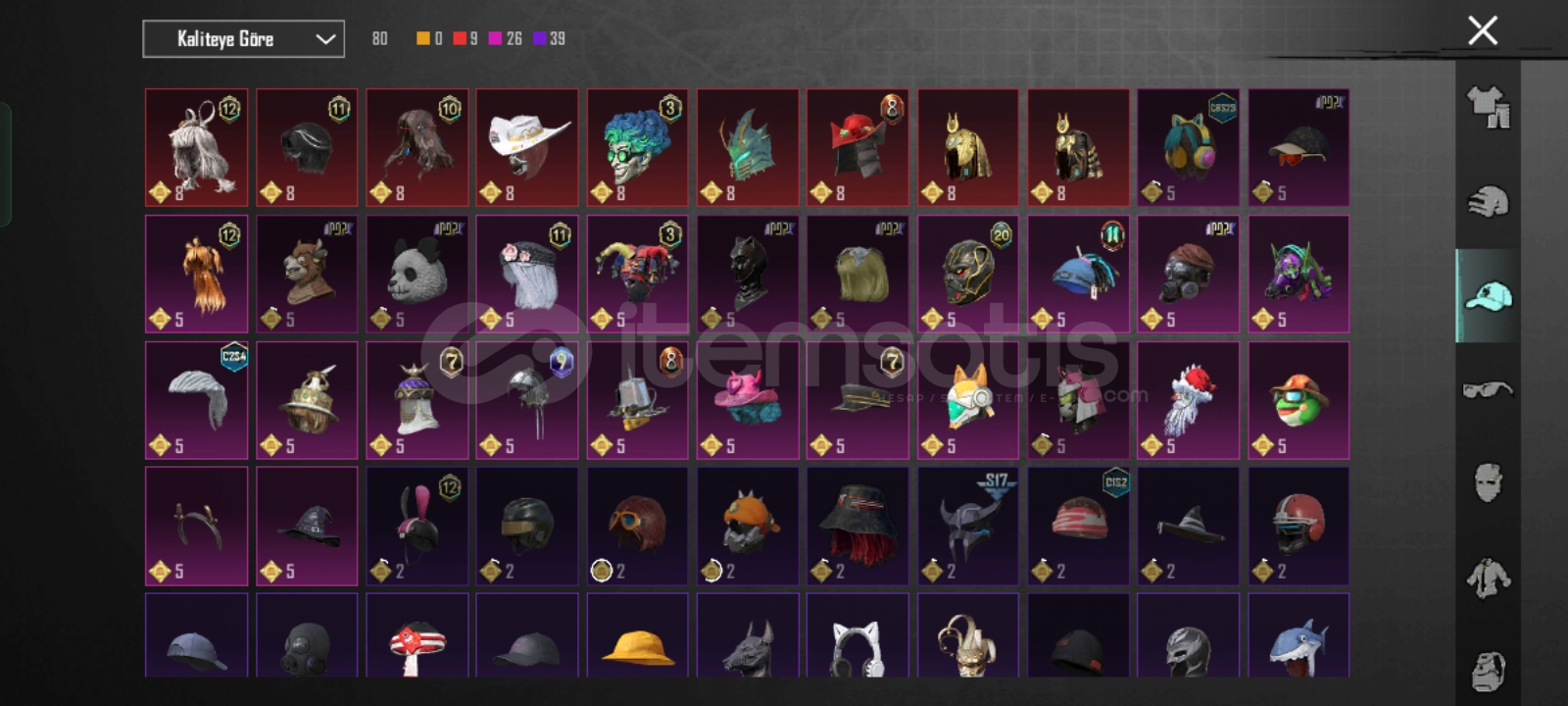Screen dimensions: 1568x706
Task: Open the jacket clothing category icon
Action: [1488, 578]
